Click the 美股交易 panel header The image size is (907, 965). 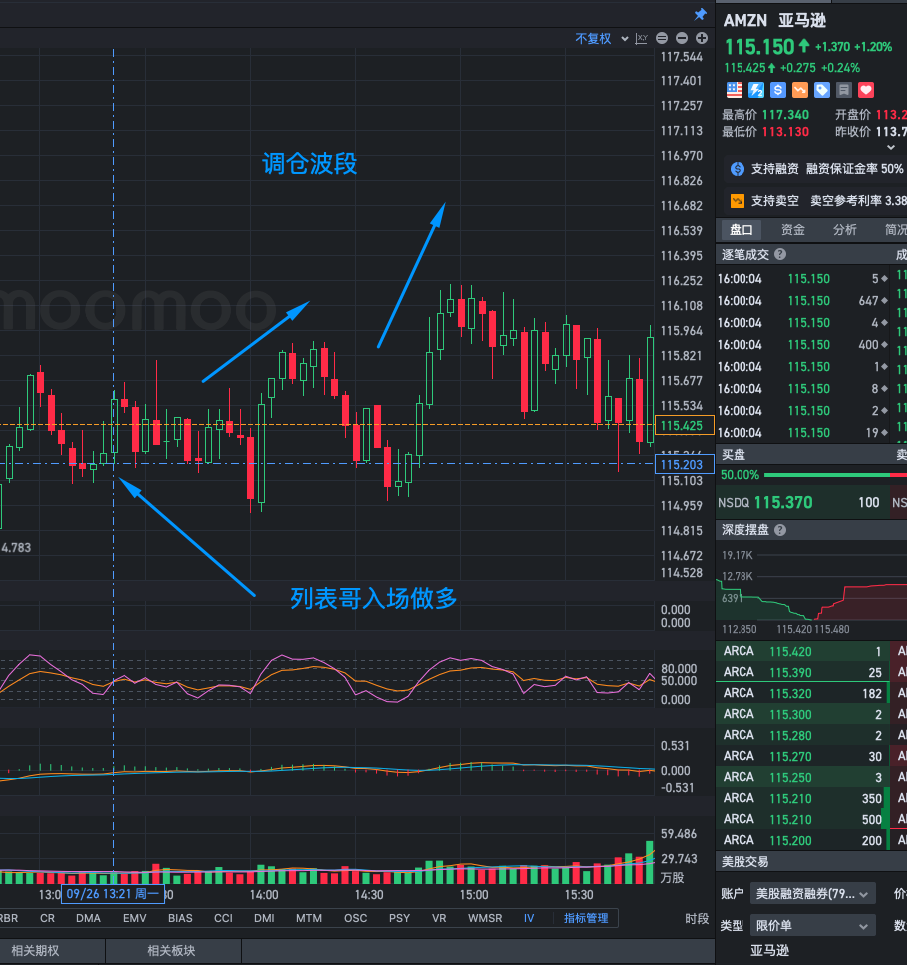[x=812, y=862]
